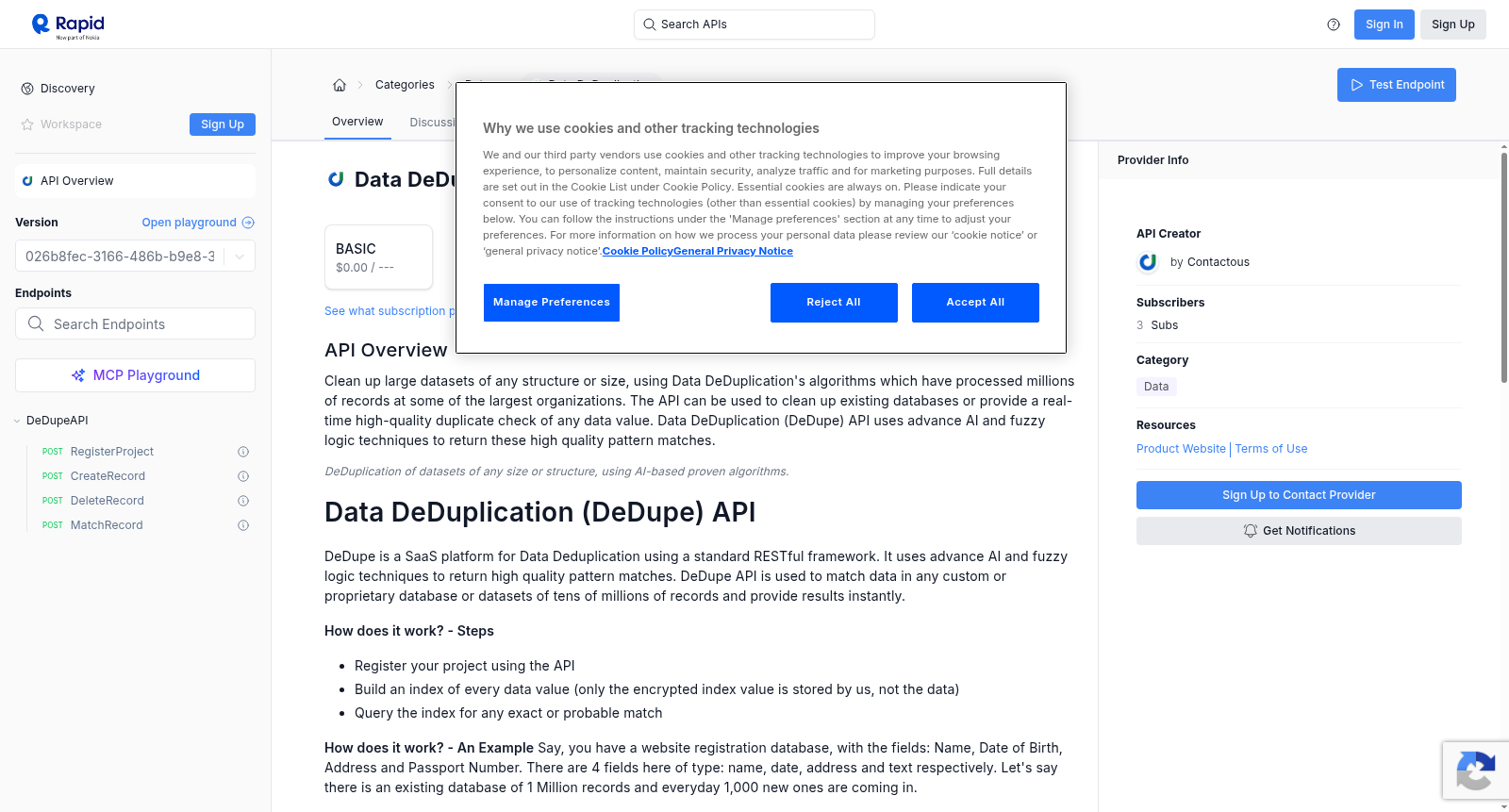Click the 'by Contactous' creator name
This screenshot has width=1509, height=812.
point(1210,262)
